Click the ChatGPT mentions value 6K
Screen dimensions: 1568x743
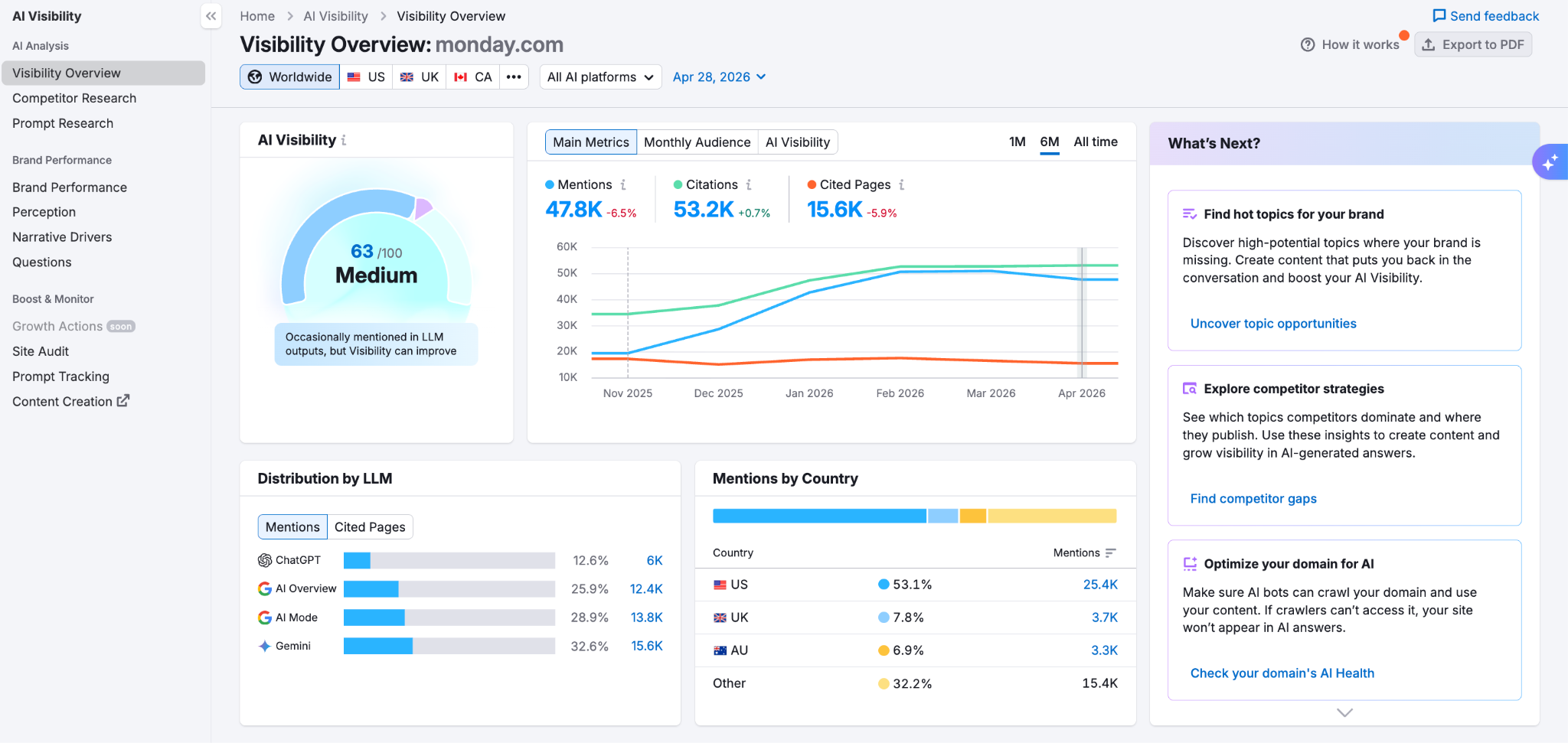pyautogui.click(x=655, y=560)
